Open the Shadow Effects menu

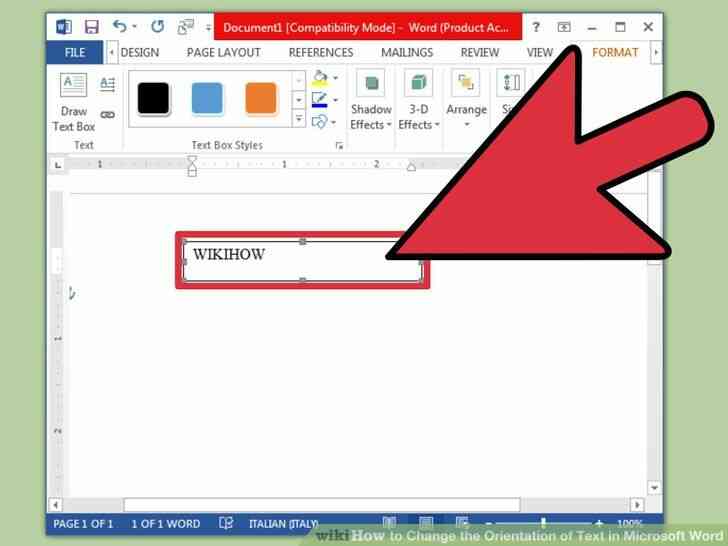pos(370,100)
